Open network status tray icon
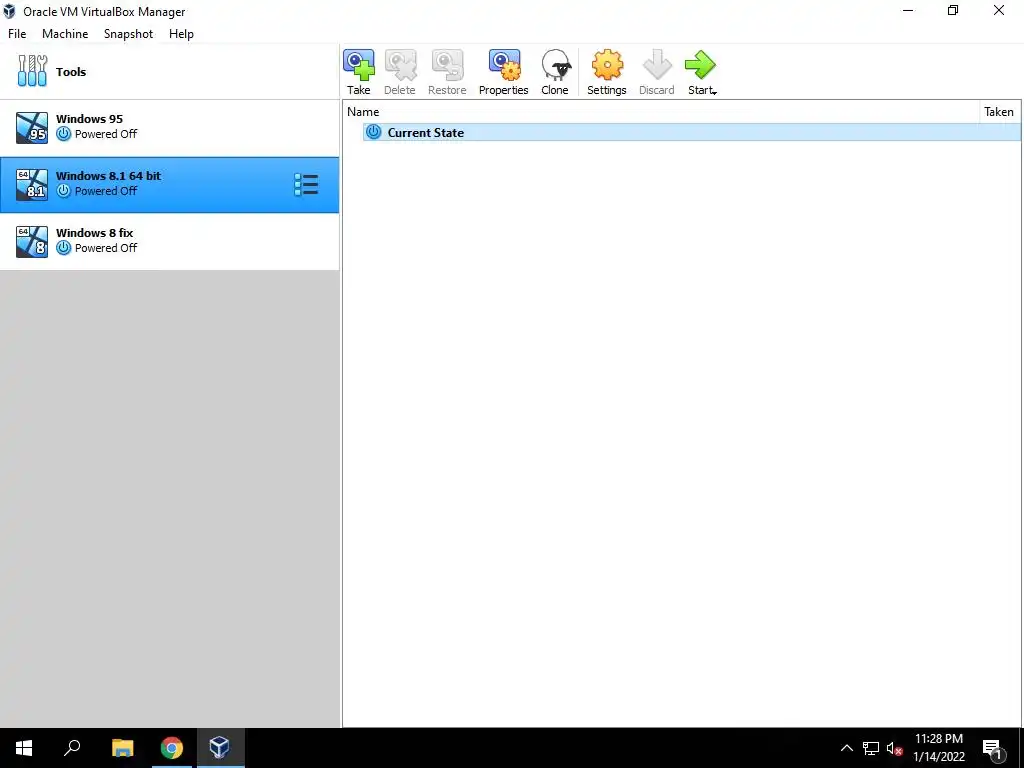Viewport: 1024px width, 768px height. pyautogui.click(x=871, y=748)
